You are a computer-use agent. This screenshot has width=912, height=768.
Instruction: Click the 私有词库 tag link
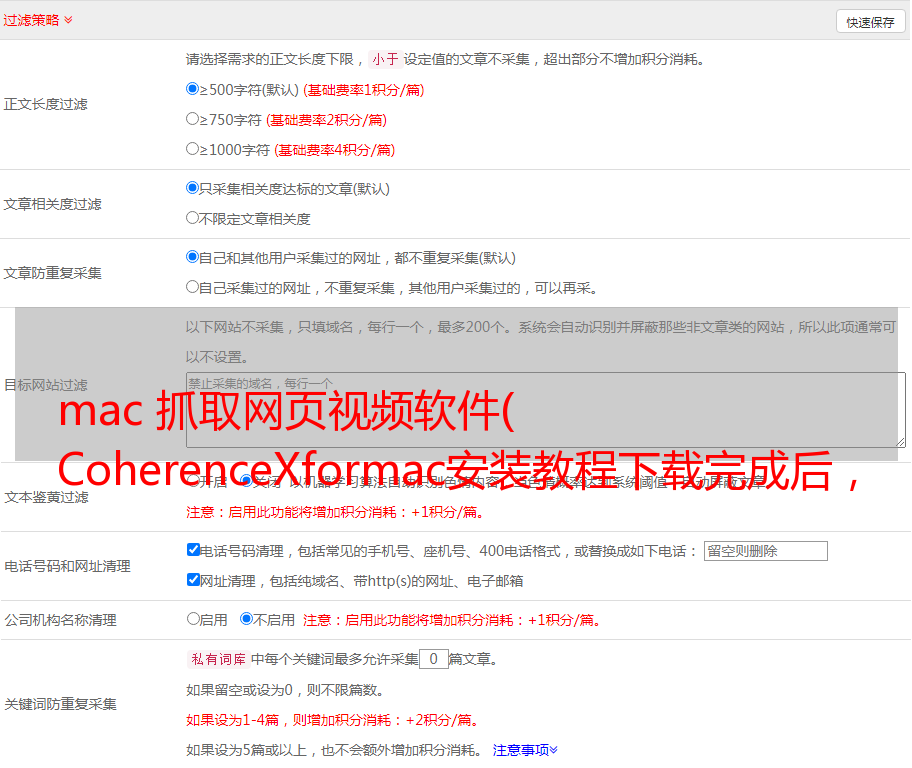[218, 659]
